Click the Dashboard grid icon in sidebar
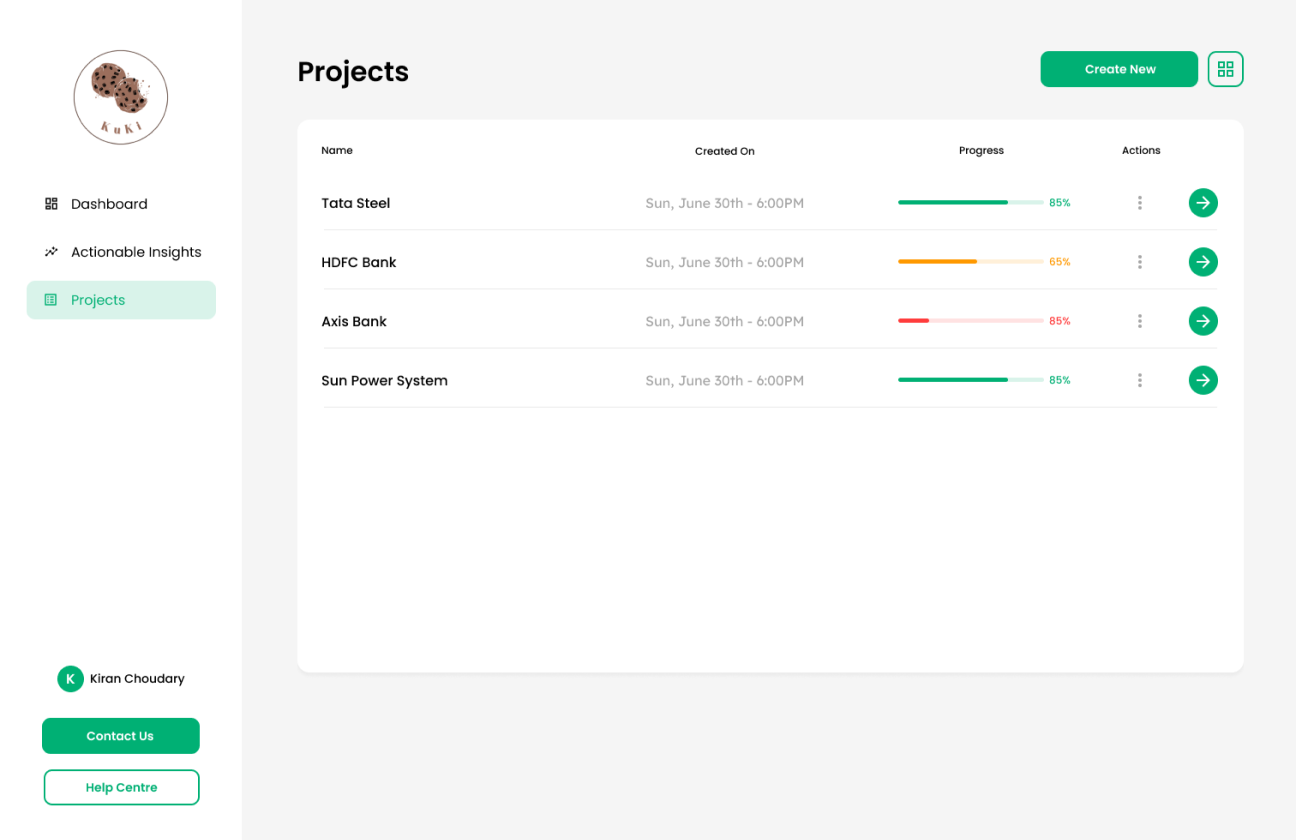 coord(51,204)
